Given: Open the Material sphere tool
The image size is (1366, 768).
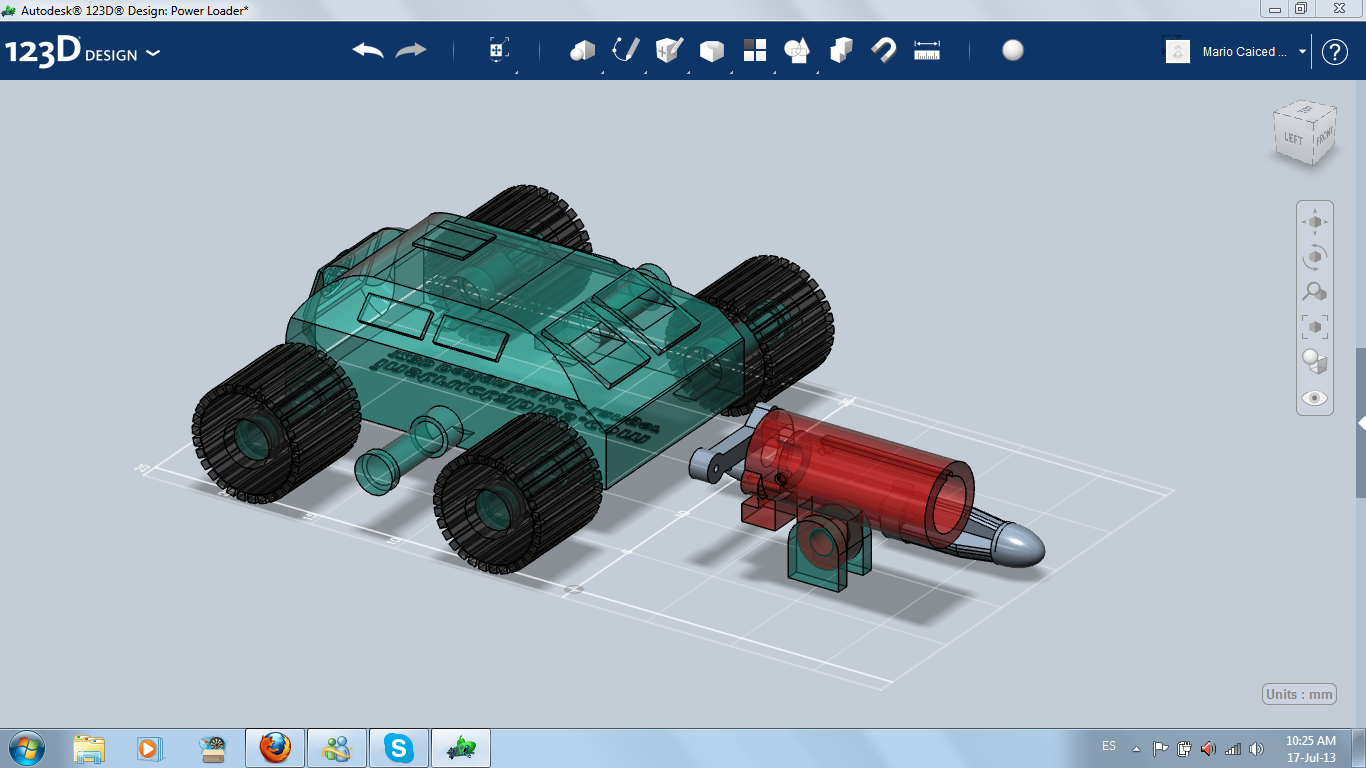Looking at the screenshot, I should pyautogui.click(x=1013, y=51).
